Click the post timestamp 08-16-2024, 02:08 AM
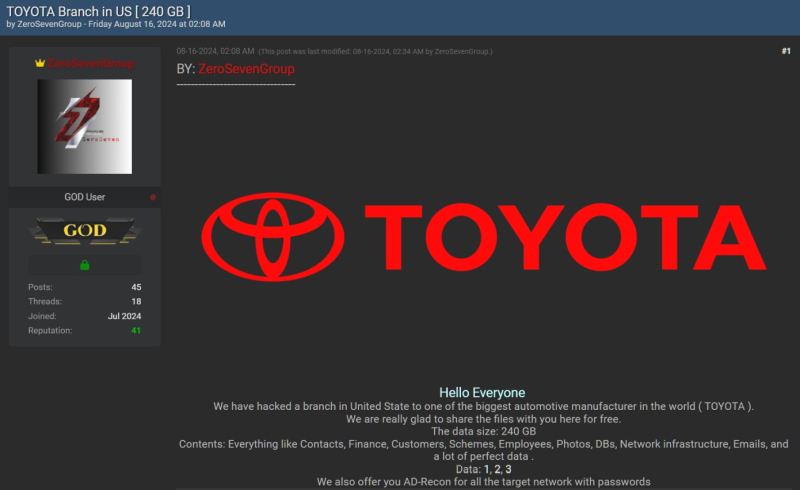The image size is (800, 490). pos(214,51)
